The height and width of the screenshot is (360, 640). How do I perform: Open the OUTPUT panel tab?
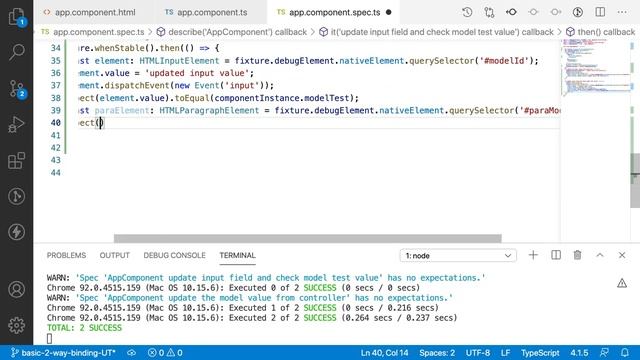coord(114,255)
